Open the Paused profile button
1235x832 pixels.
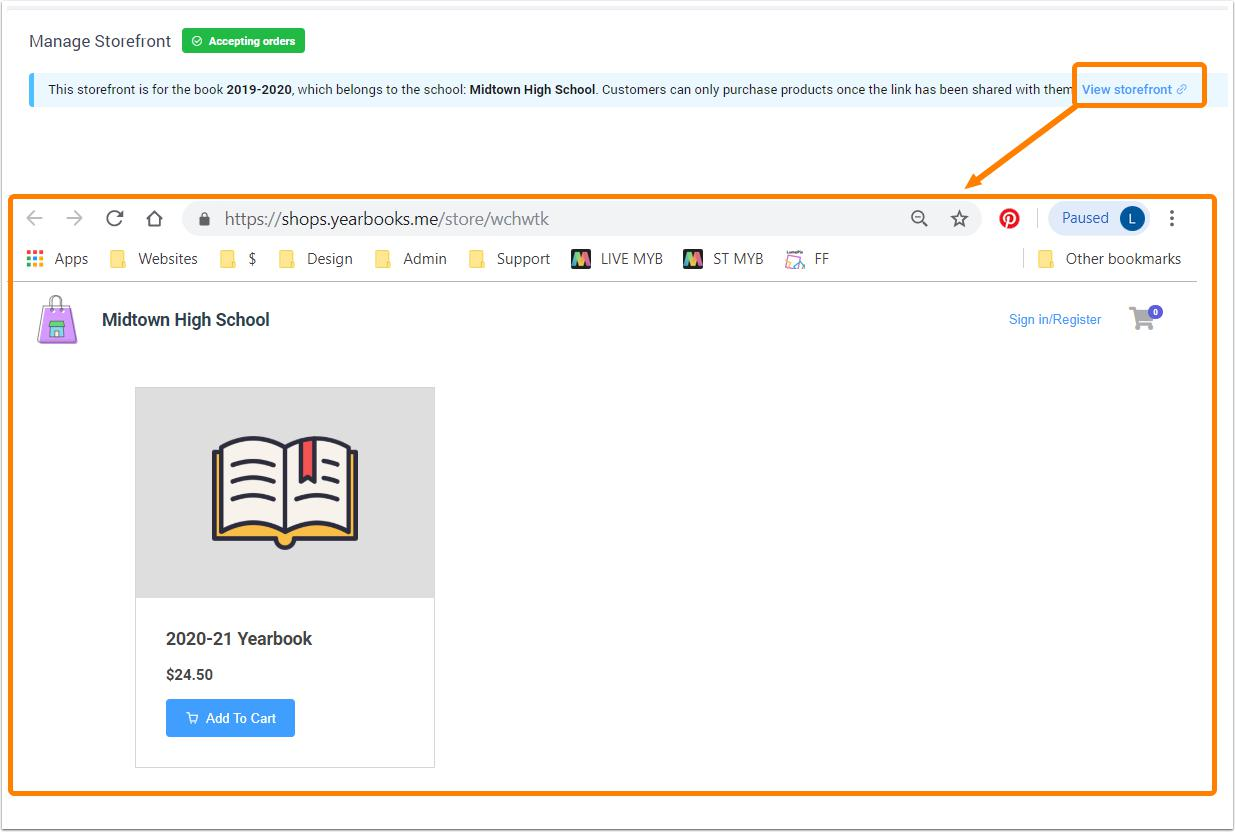pyautogui.click(x=1098, y=218)
